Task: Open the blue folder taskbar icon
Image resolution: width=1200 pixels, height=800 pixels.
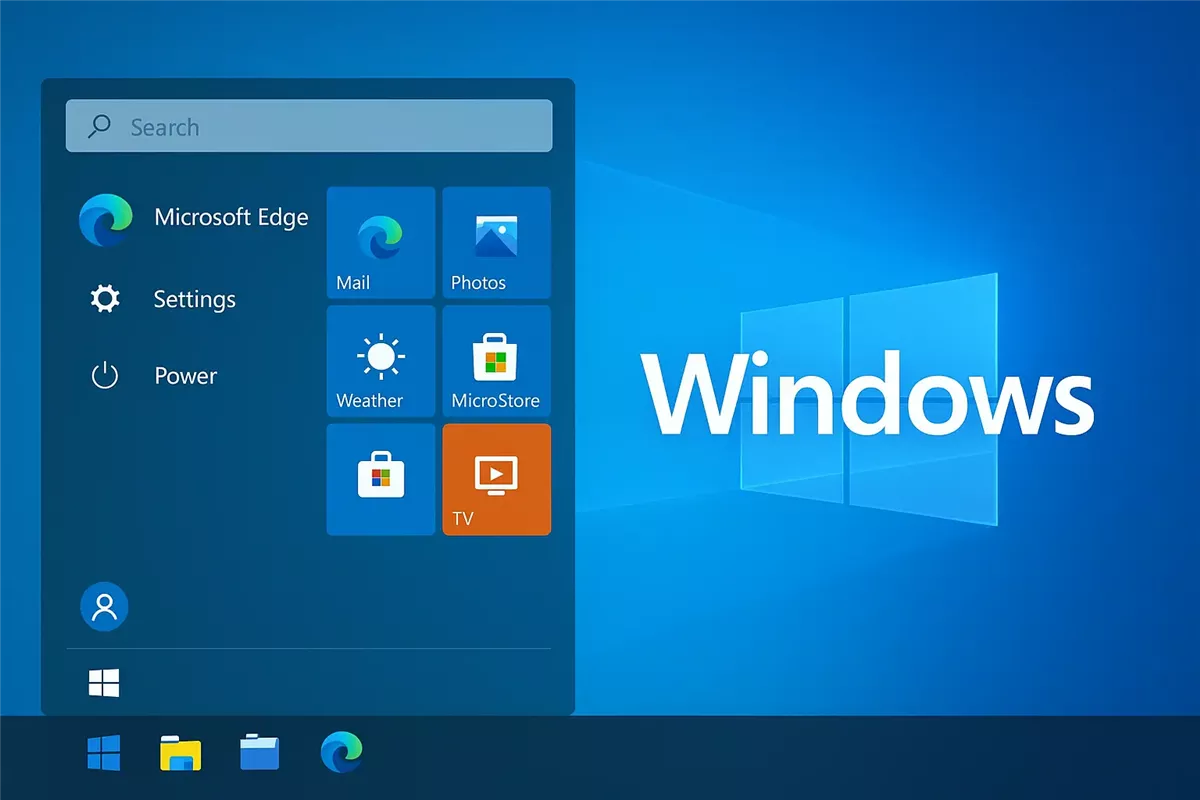Action: coord(260,751)
